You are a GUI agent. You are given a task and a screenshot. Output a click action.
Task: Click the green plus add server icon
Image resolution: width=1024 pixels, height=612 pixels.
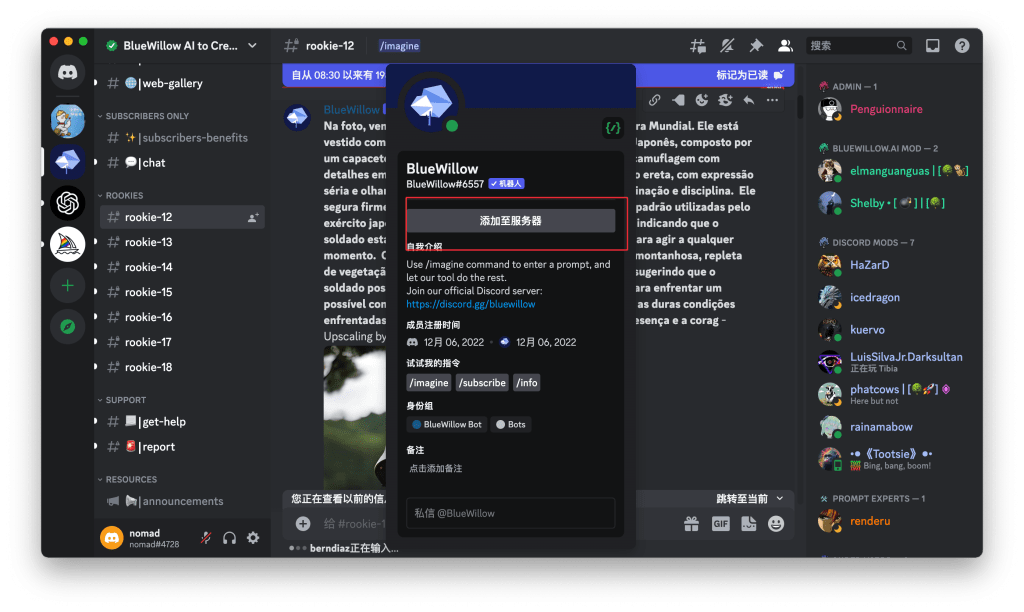pyautogui.click(x=67, y=285)
